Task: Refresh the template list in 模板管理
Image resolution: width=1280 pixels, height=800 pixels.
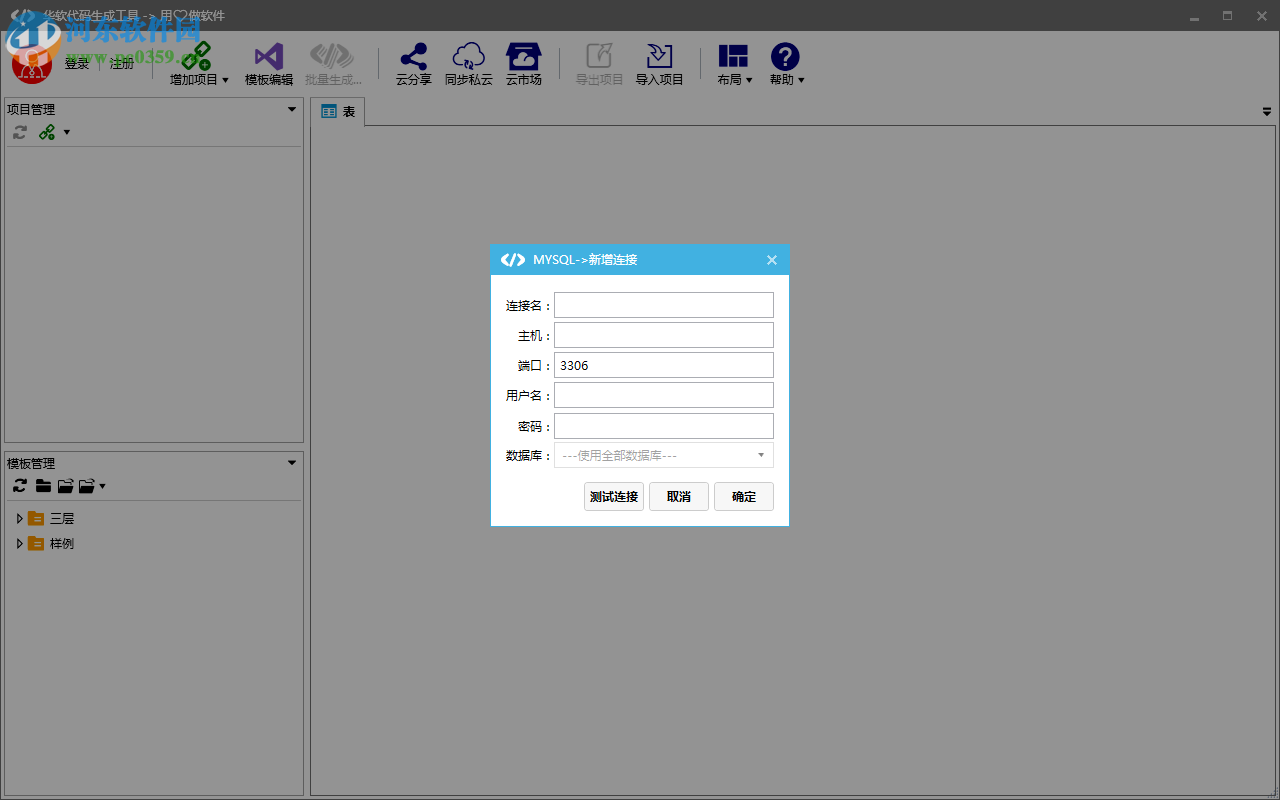Action: [20, 486]
